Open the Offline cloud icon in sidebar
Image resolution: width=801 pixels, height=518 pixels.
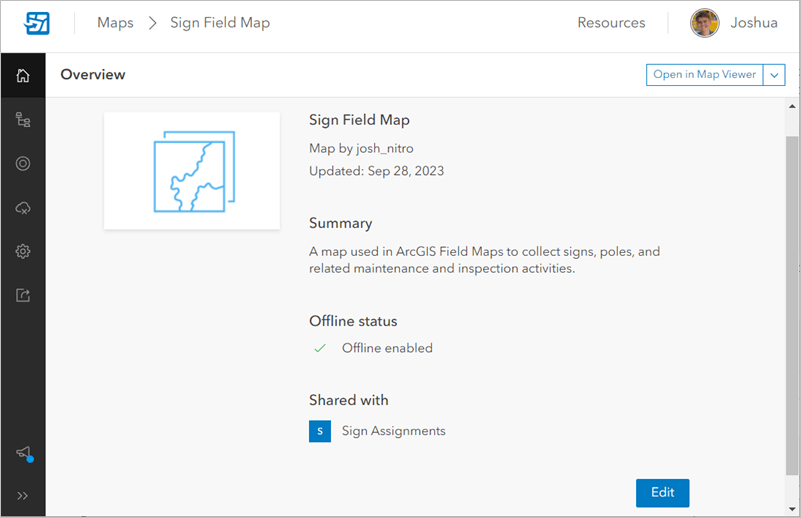[23, 208]
